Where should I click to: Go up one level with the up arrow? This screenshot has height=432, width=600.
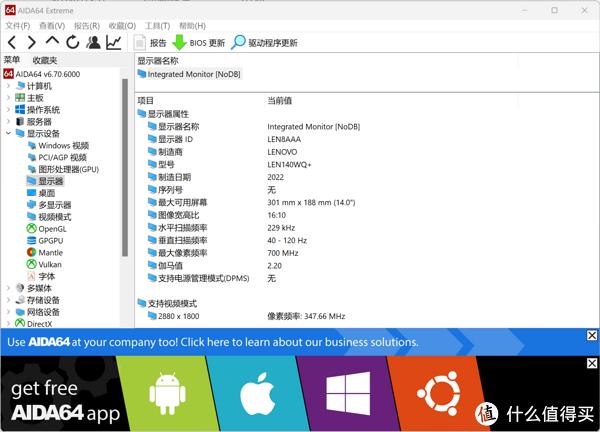(x=52, y=41)
